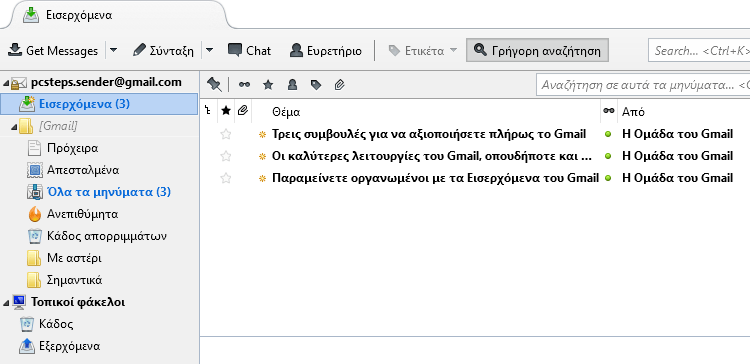Viewport: 750px width, 364px height.
Task: Click sender of Οι καλύτερες λειτουργίες row
Action: pos(677,156)
